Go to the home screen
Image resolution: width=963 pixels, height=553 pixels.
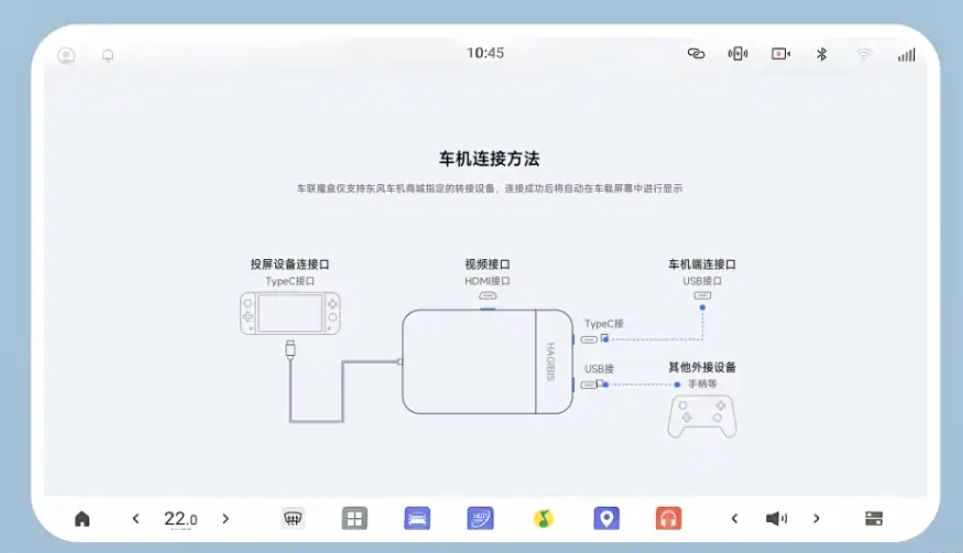82,519
